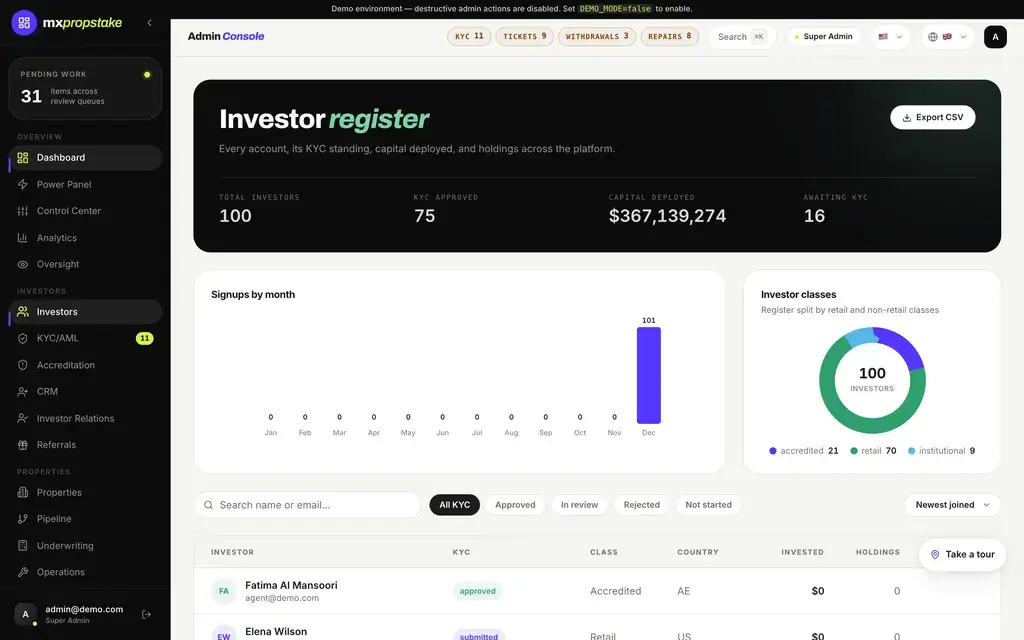Screen dimensions: 1024x640
Task: Click the accredited legend color dot
Action: pyautogui.click(x=773, y=451)
